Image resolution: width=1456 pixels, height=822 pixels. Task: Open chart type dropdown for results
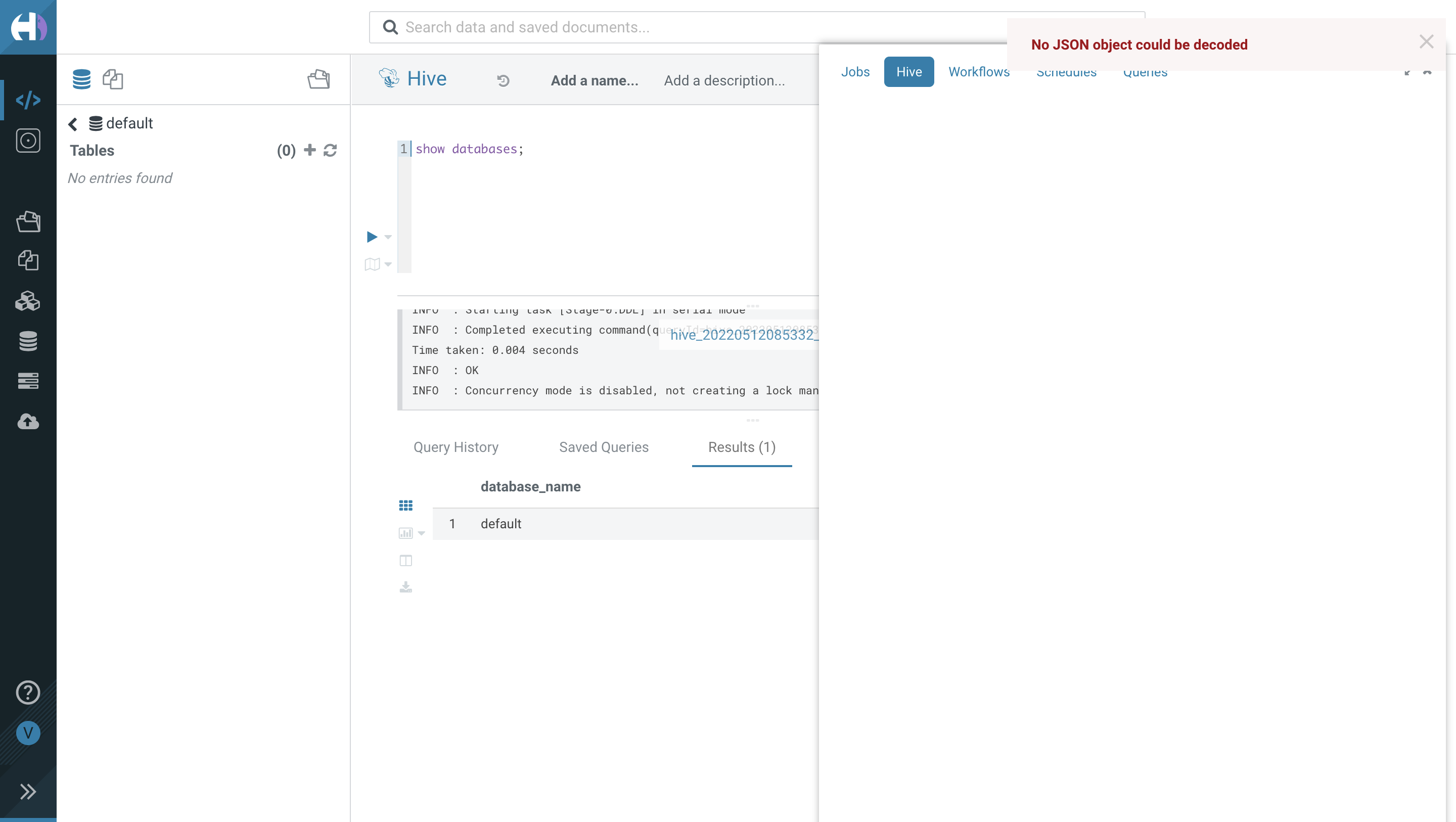(422, 533)
